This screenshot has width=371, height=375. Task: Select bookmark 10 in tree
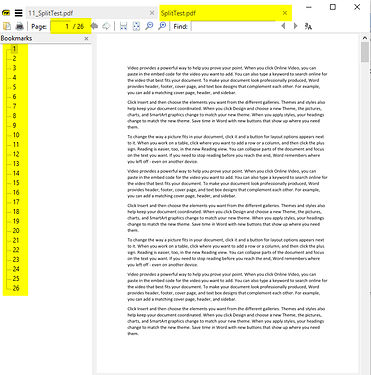(x=16, y=135)
